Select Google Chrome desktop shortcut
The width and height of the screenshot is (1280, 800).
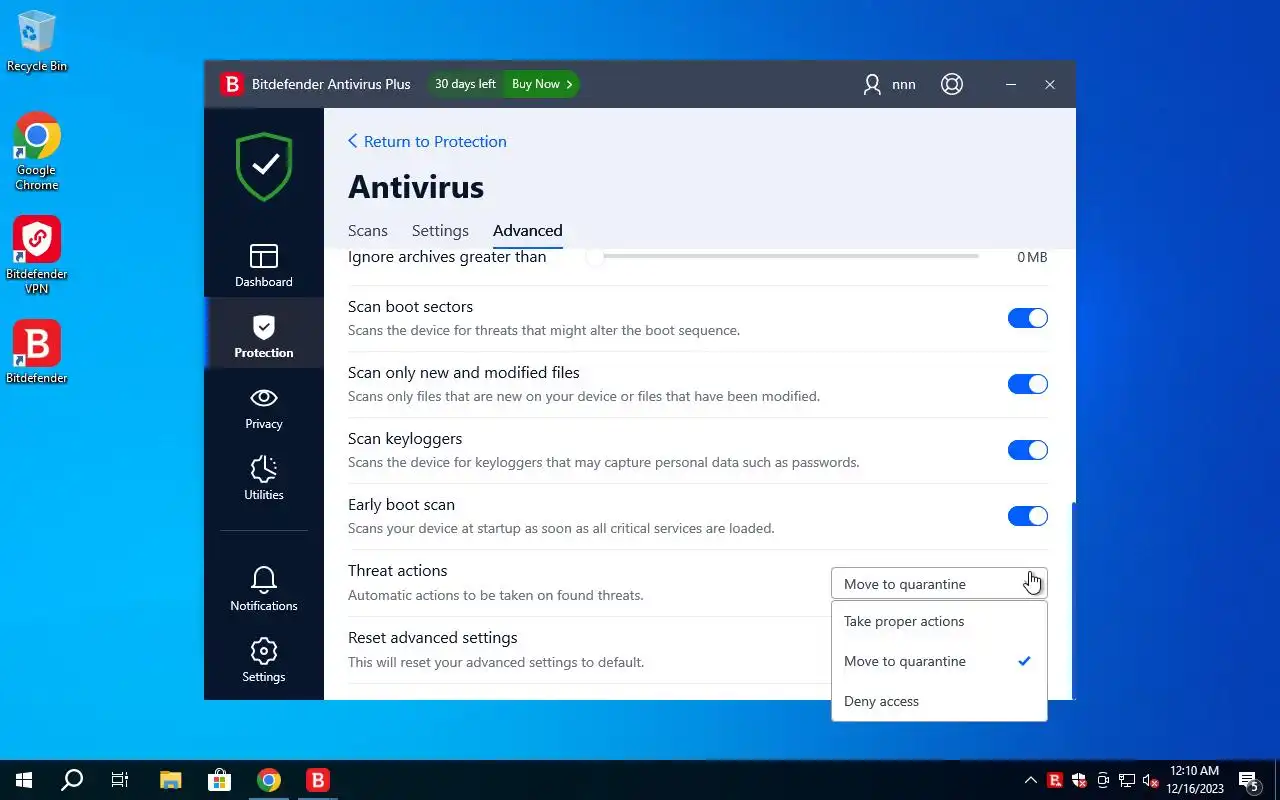[37, 151]
